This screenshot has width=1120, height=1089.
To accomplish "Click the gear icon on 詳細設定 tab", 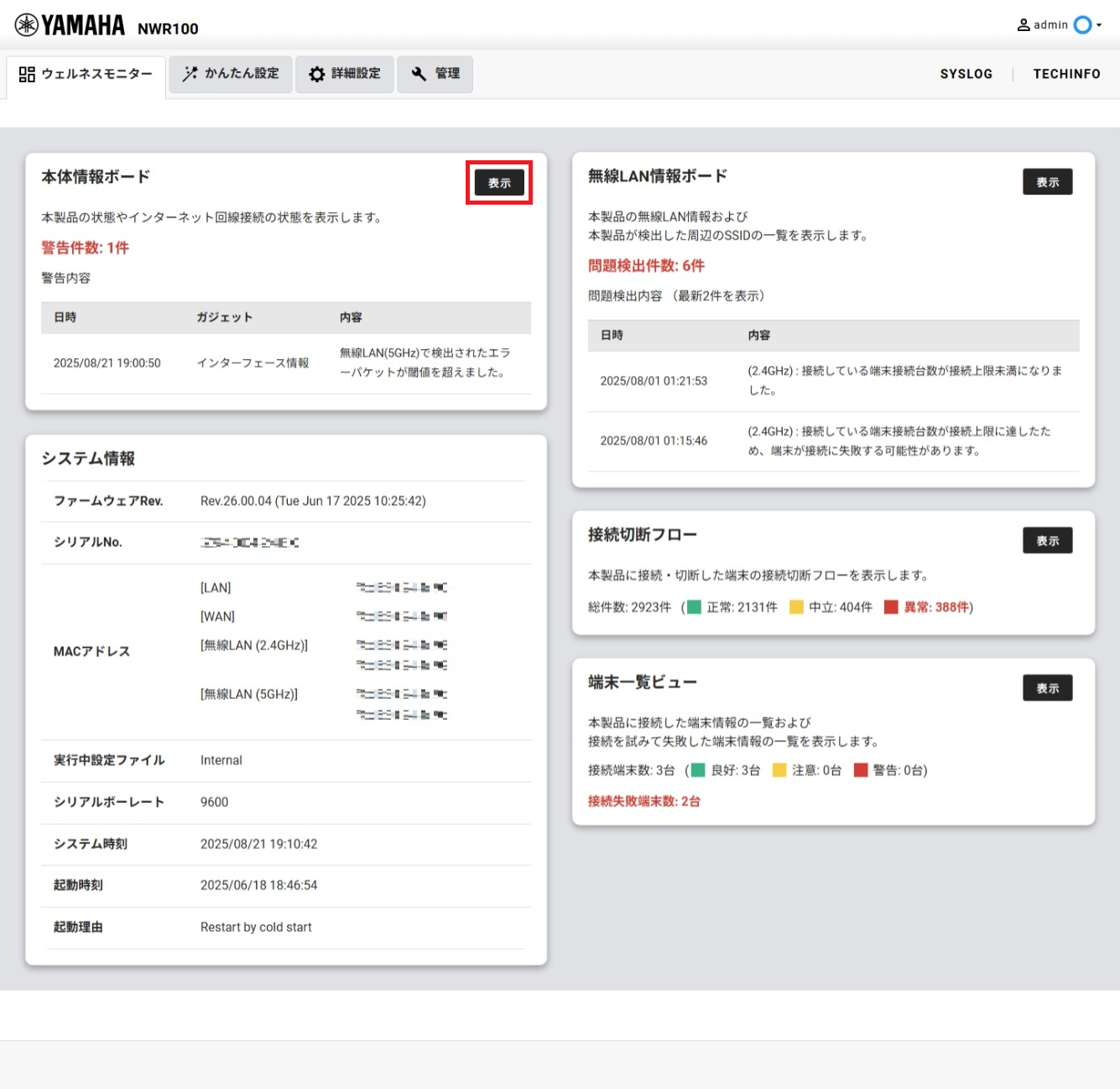I will [x=316, y=74].
